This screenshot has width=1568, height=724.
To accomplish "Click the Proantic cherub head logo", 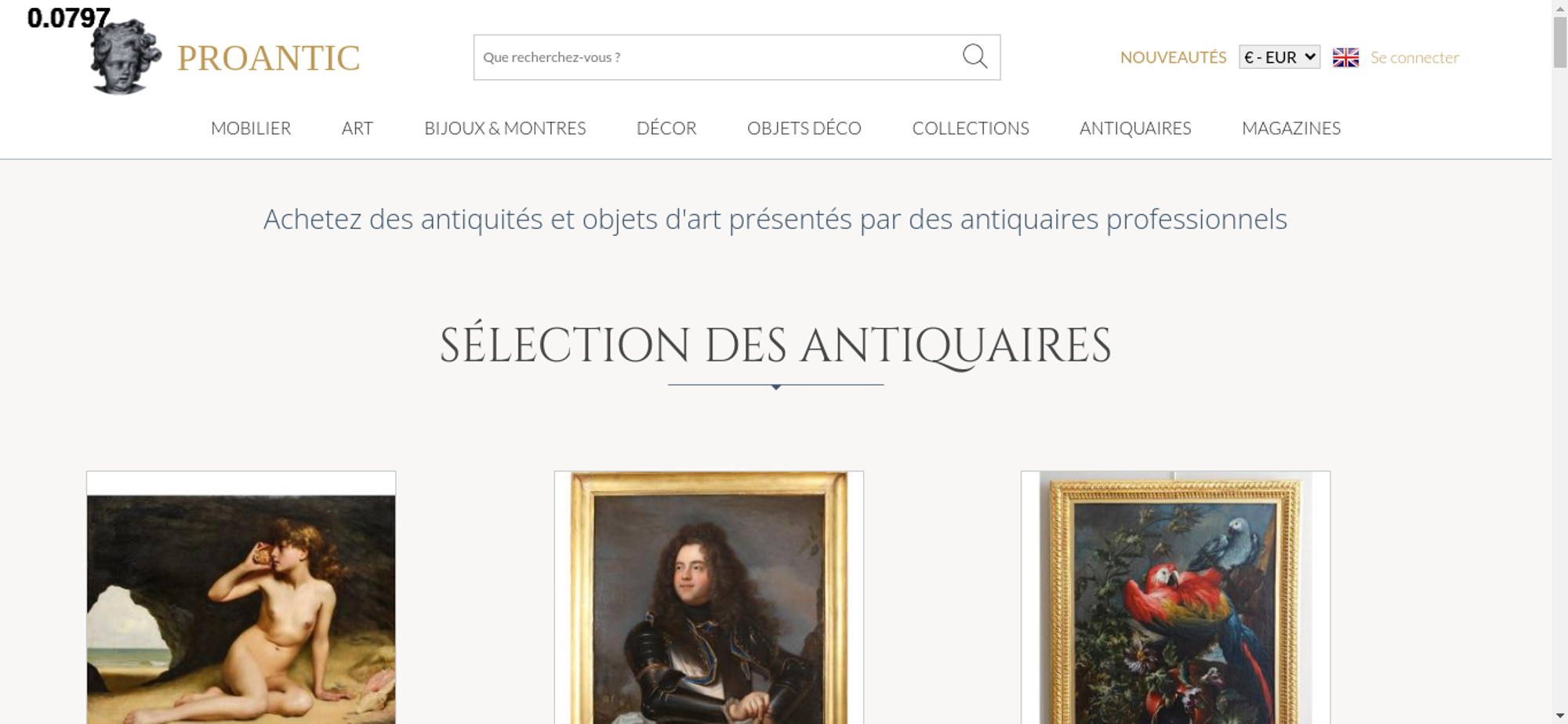I will pyautogui.click(x=125, y=56).
